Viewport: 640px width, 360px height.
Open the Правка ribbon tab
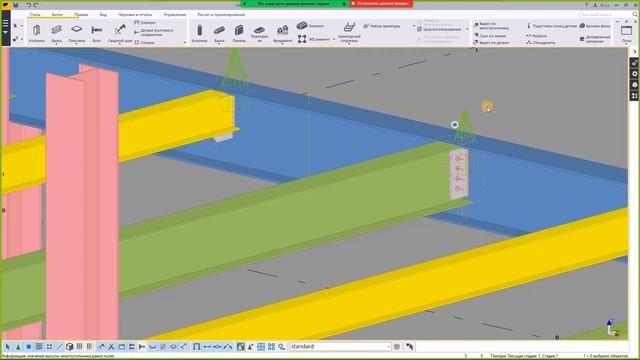(81, 14)
